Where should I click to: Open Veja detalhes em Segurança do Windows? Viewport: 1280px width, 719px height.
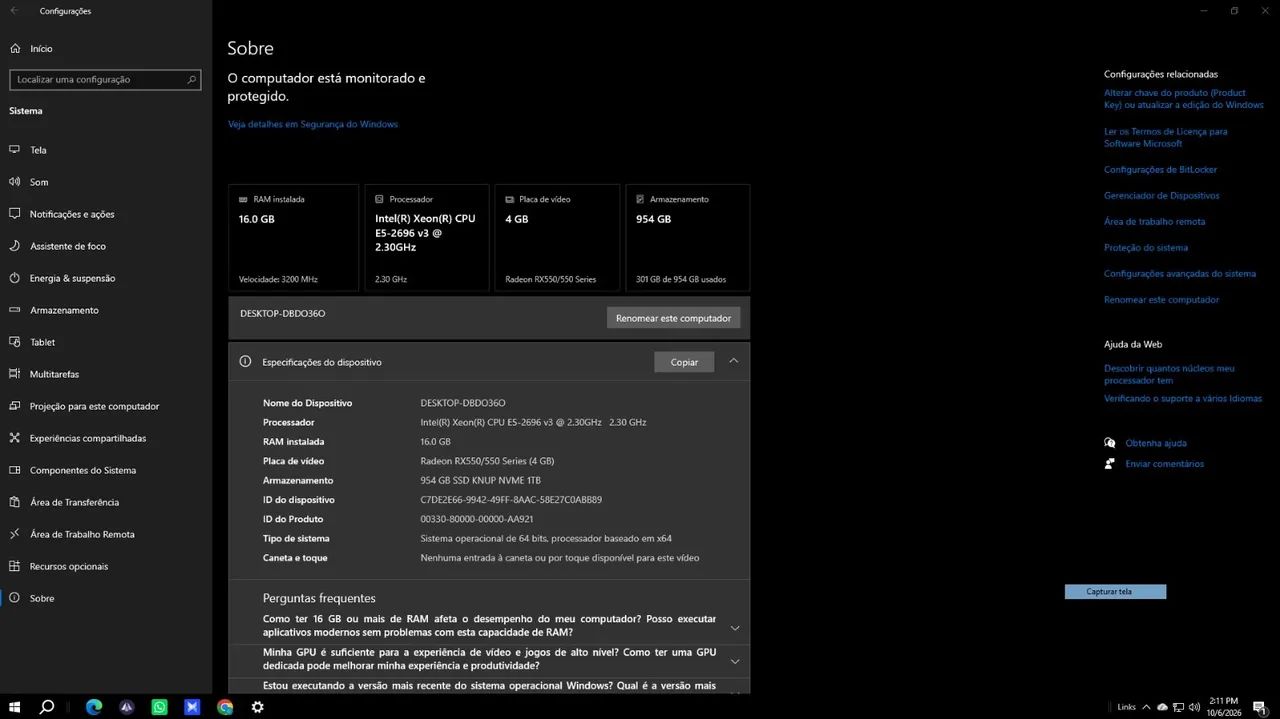313,124
